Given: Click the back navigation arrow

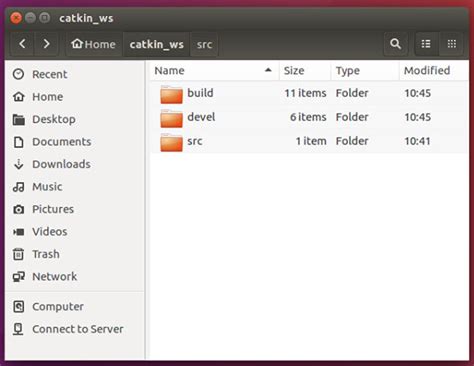Looking at the screenshot, I should coord(22,44).
